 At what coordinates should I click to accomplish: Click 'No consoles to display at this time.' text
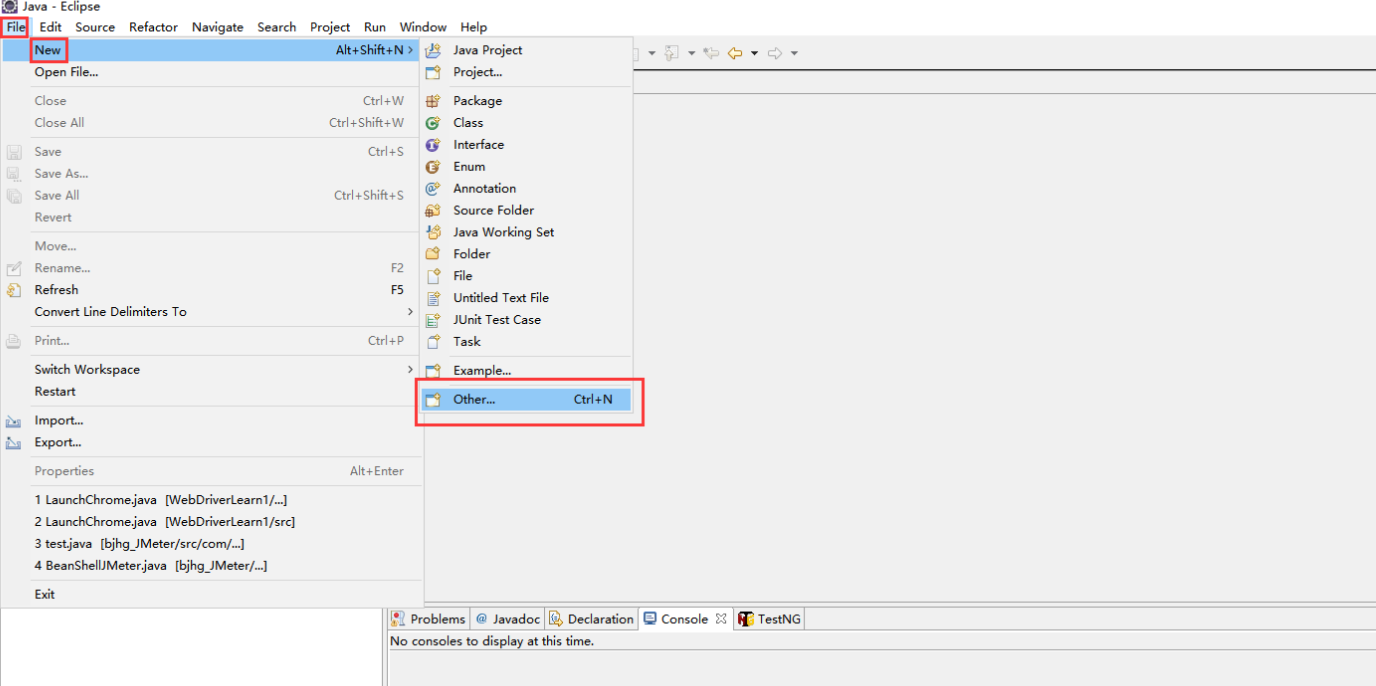(x=492, y=641)
